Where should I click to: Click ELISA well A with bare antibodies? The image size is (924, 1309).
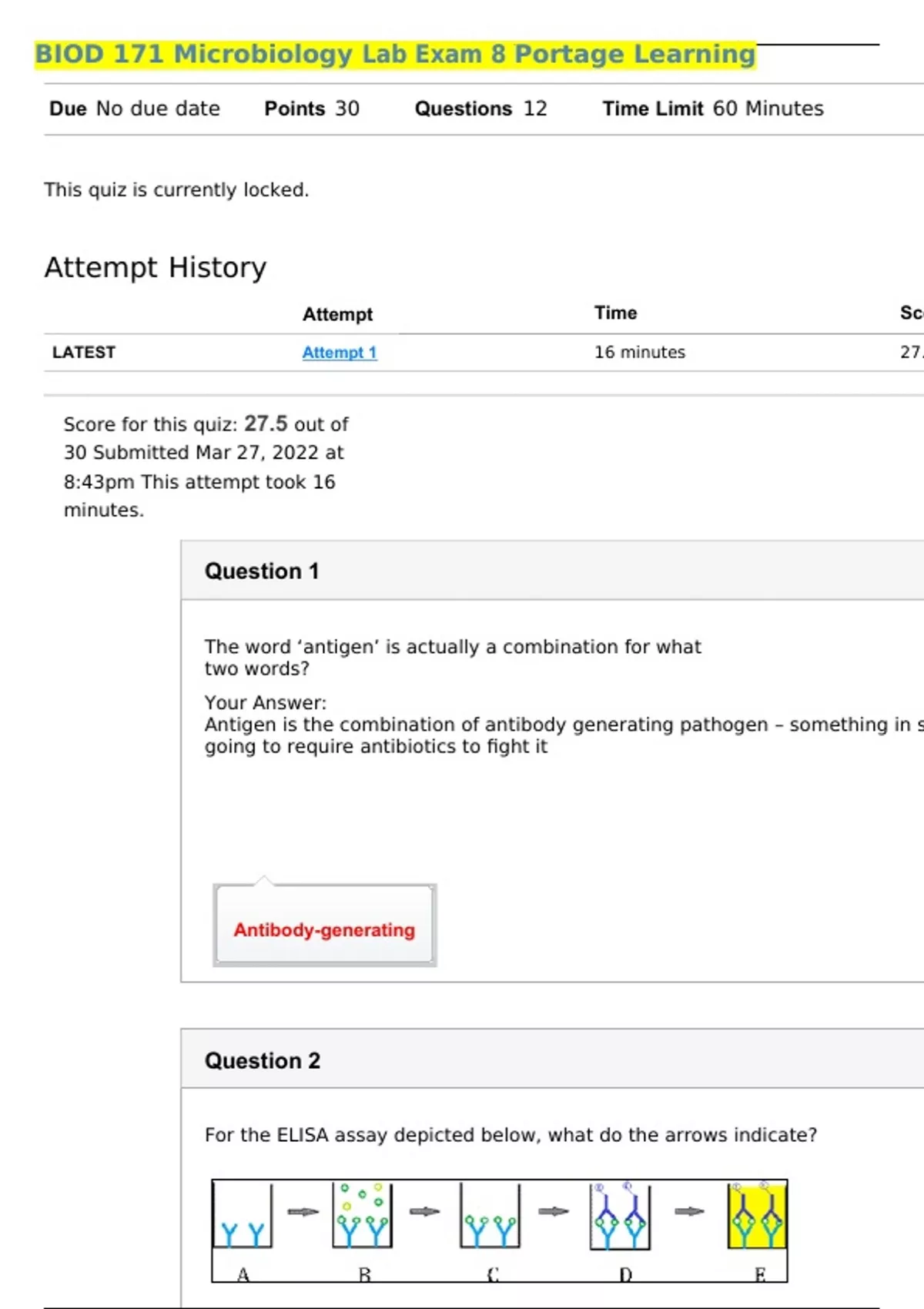[243, 1217]
